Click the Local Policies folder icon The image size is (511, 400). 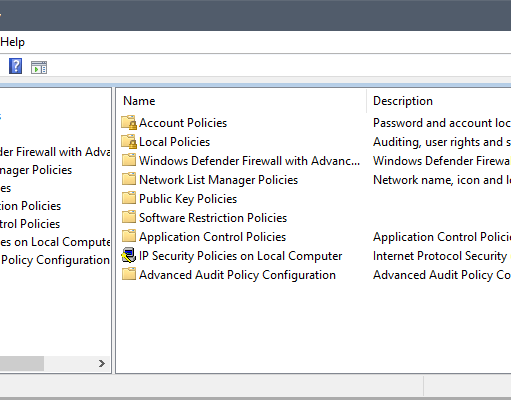point(129,142)
